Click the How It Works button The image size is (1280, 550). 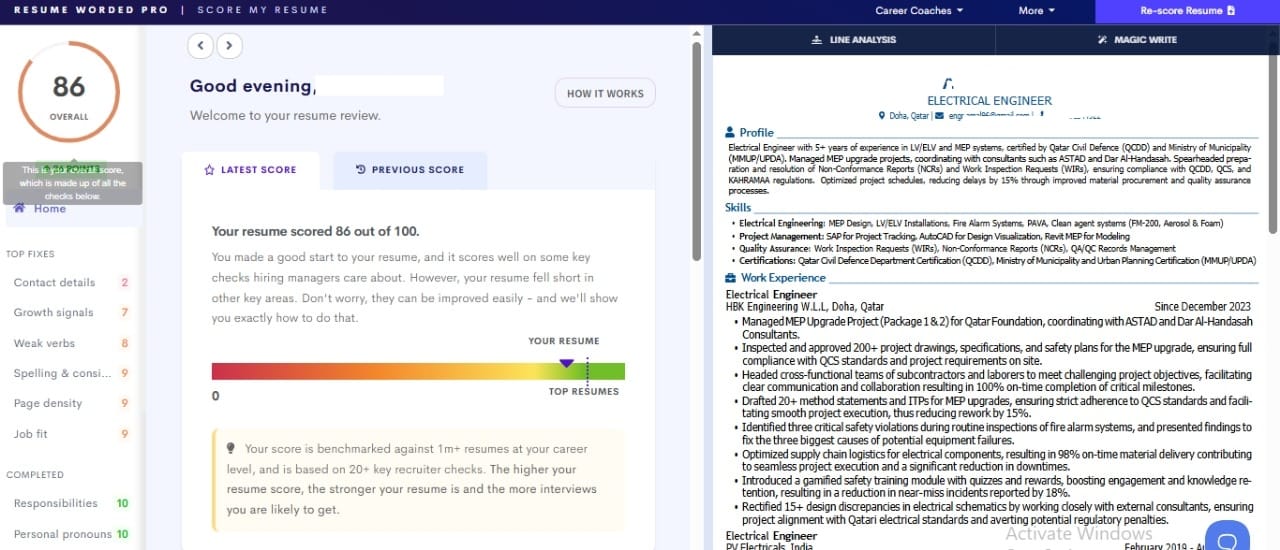605,93
